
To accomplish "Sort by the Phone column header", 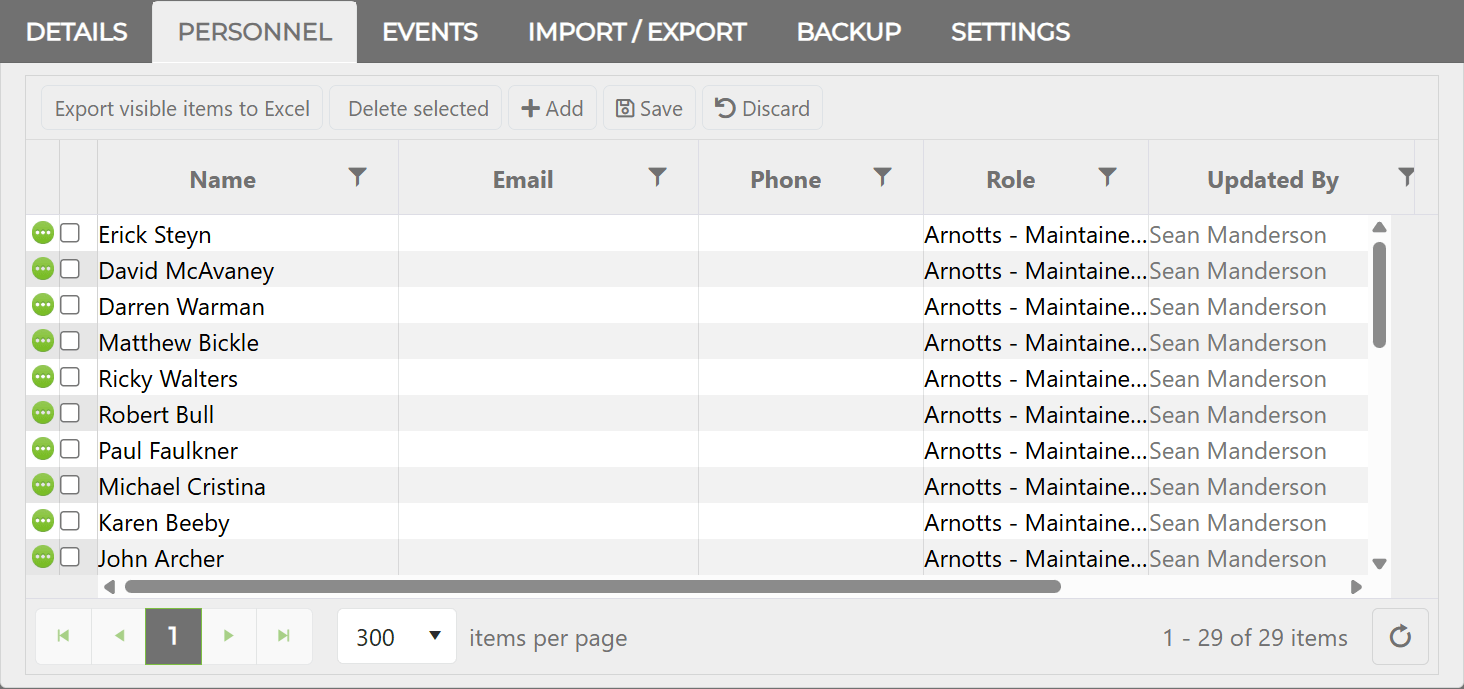I will 786,180.
